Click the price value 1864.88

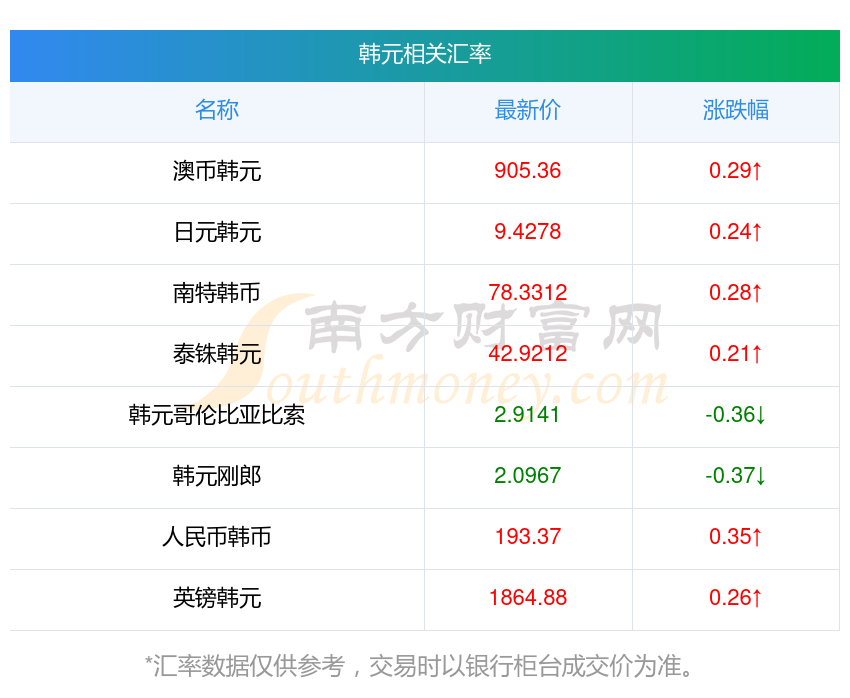(527, 598)
